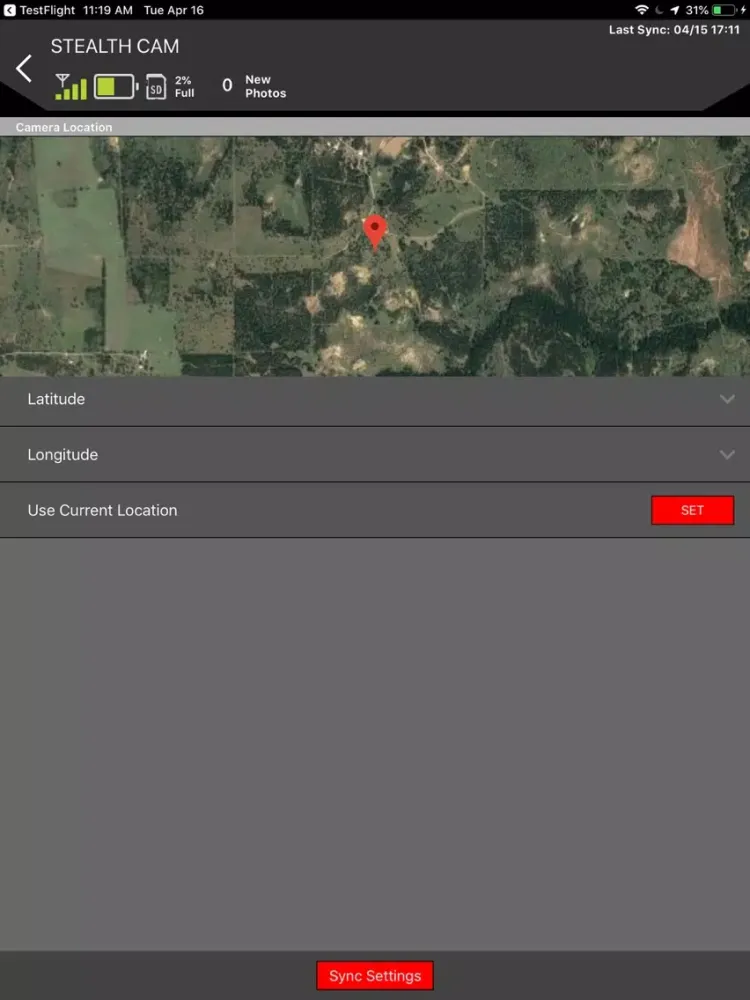
Task: Tap the green cellular signal strength icon
Action: (70, 87)
